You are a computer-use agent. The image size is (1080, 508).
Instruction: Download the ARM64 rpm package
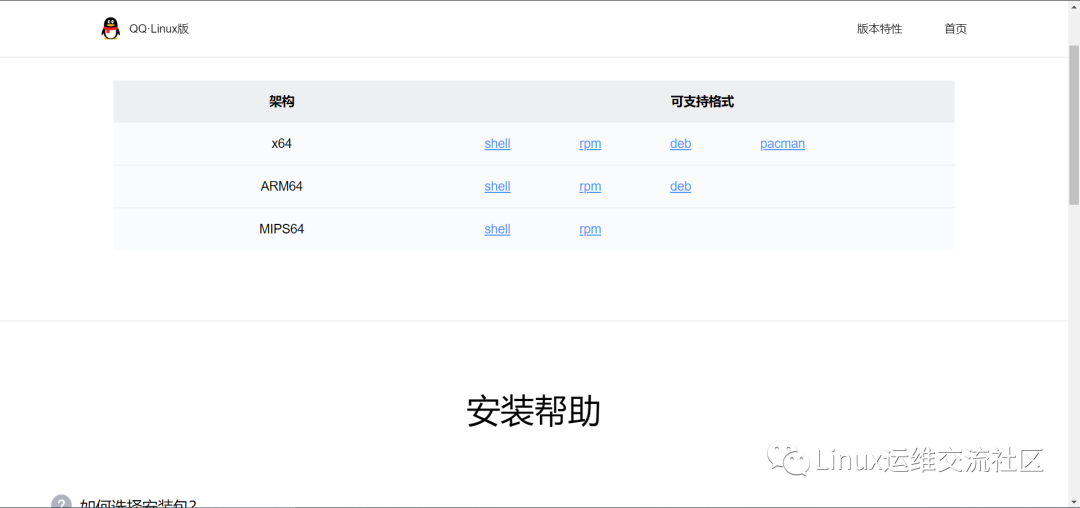click(590, 187)
